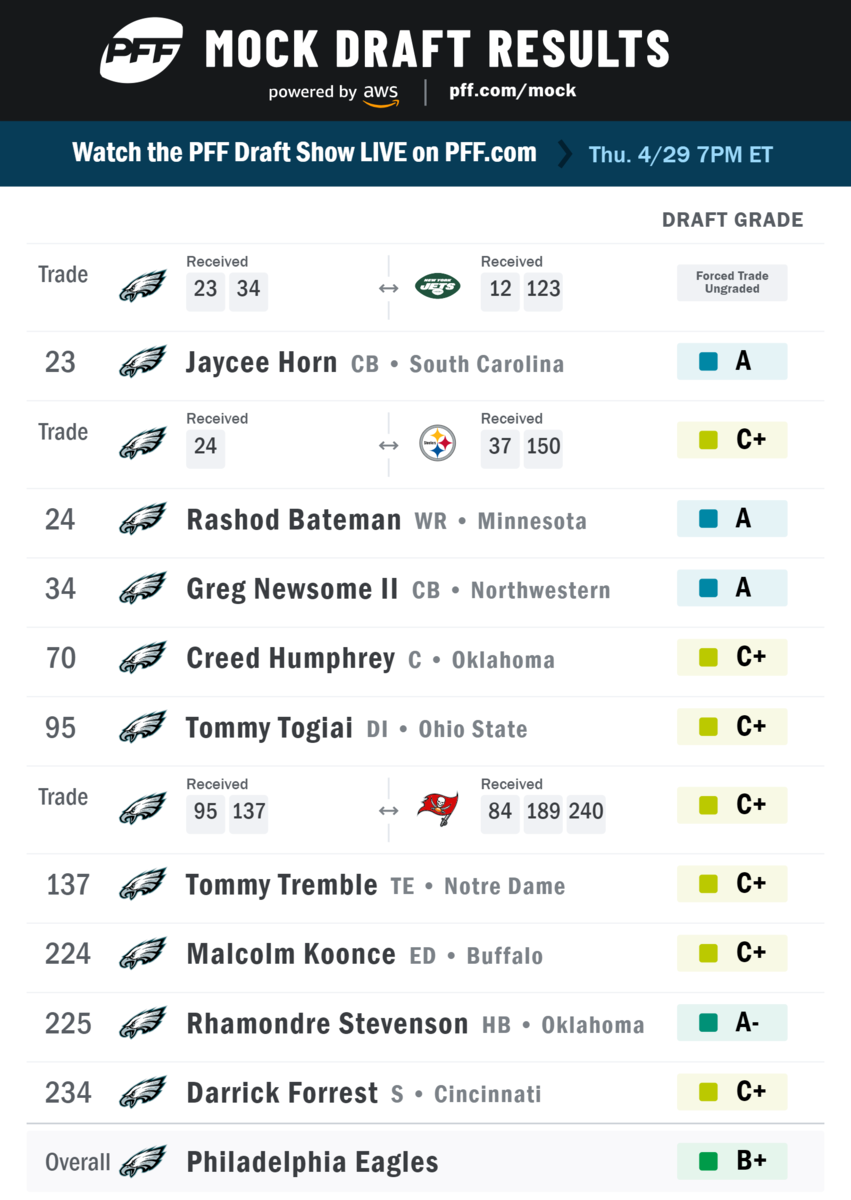This screenshot has height=1200, width=851.
Task: Click the Eagles logo in Overall row
Action: 143,1162
